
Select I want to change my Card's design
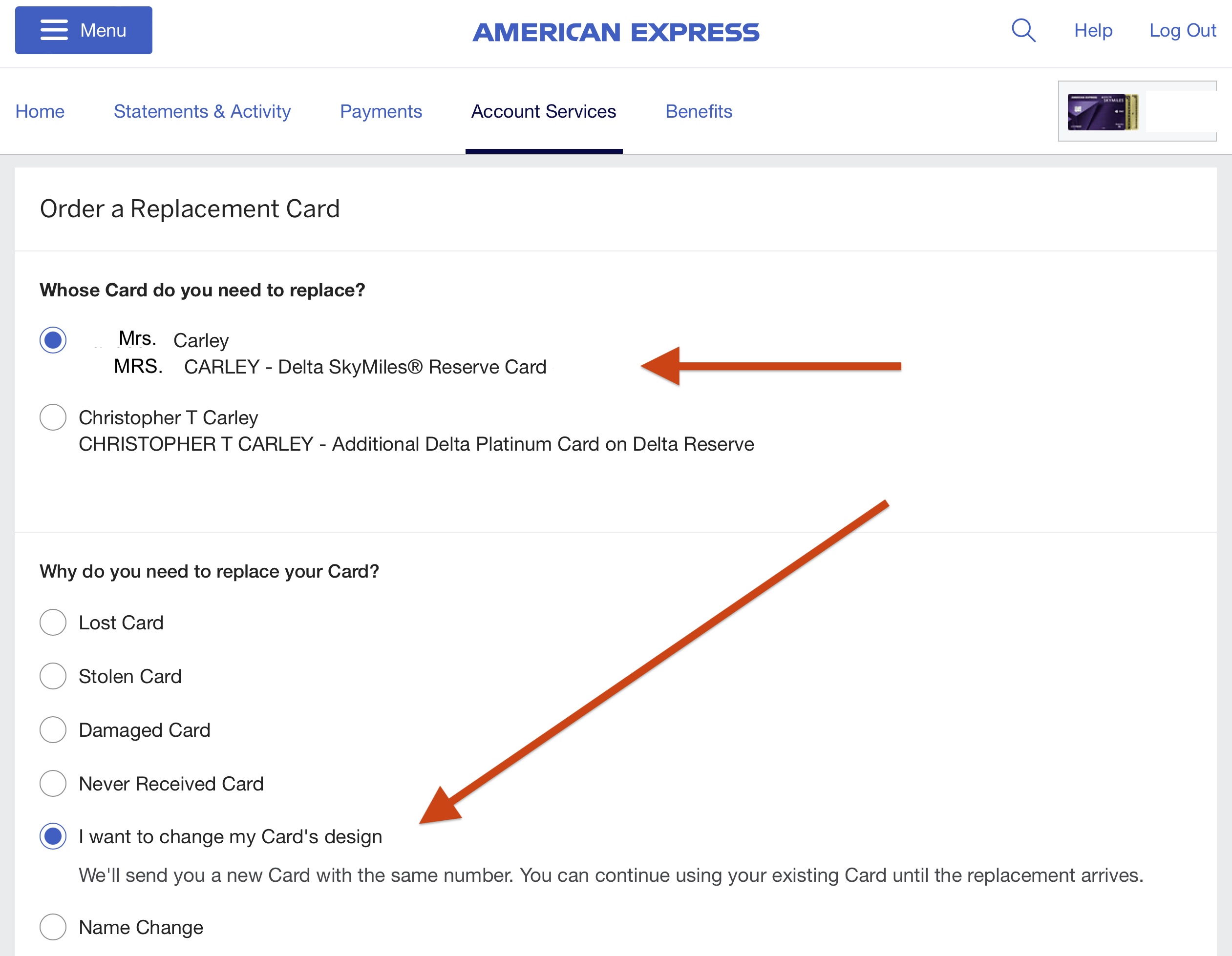tap(53, 836)
